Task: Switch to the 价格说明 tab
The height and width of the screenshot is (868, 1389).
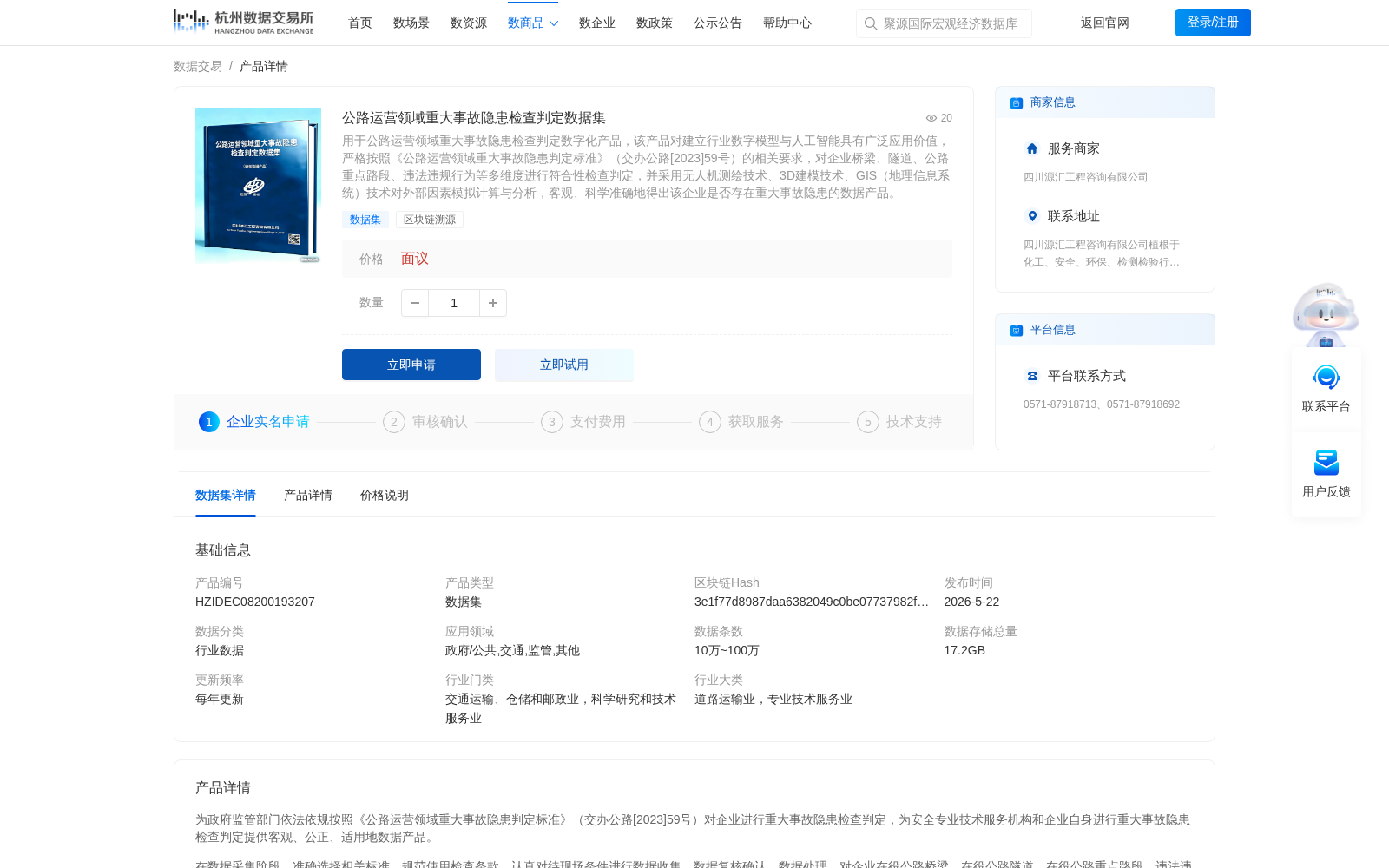Action: (x=385, y=495)
